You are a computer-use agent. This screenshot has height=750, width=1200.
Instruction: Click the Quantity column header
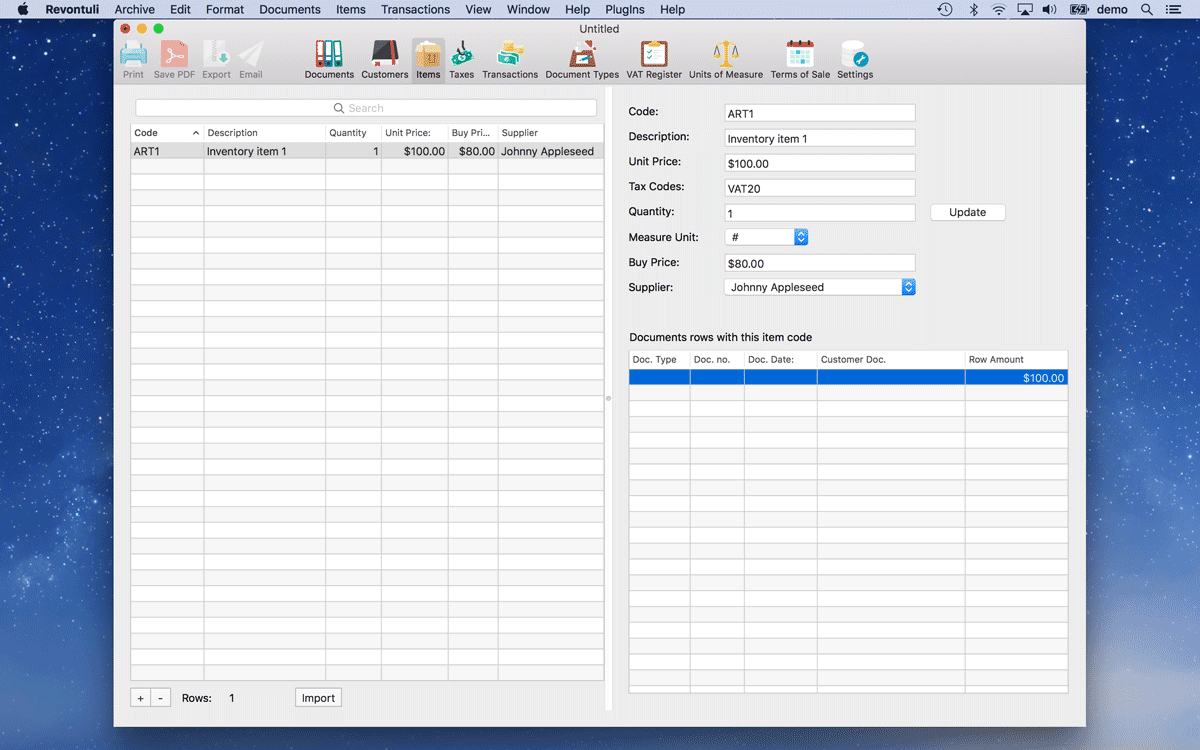(x=353, y=133)
